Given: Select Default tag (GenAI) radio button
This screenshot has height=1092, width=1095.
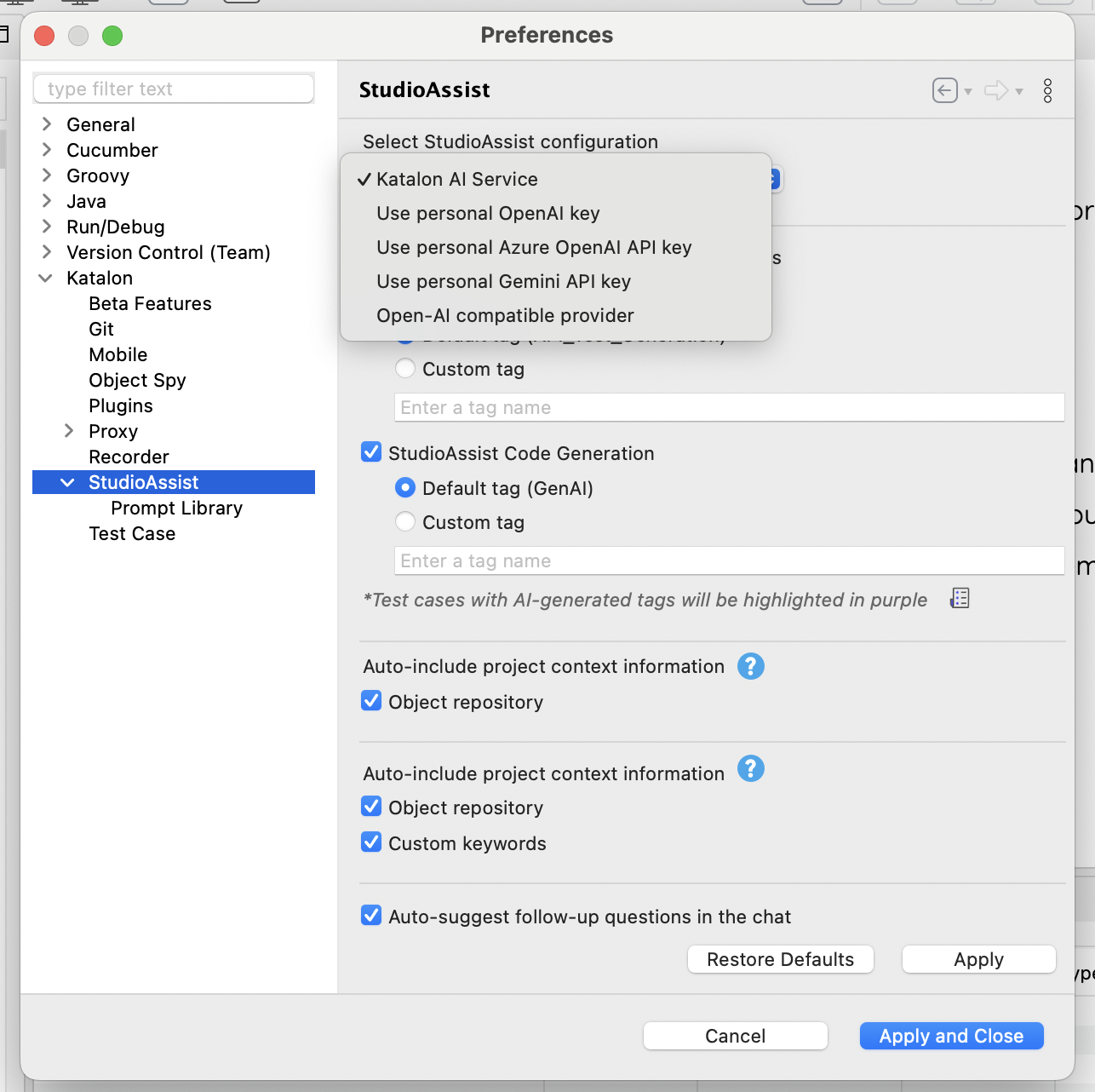Looking at the screenshot, I should (x=405, y=487).
